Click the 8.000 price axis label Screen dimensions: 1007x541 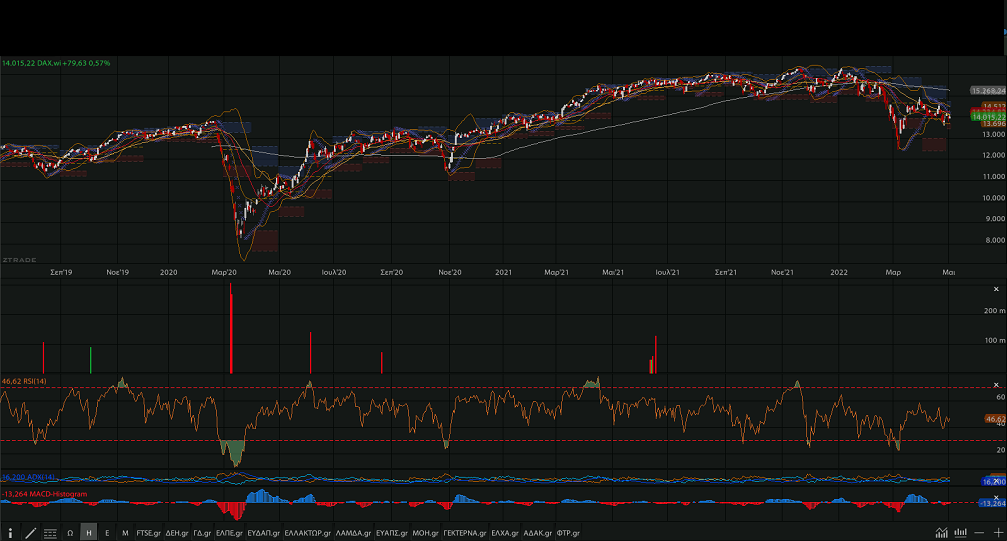(x=995, y=240)
